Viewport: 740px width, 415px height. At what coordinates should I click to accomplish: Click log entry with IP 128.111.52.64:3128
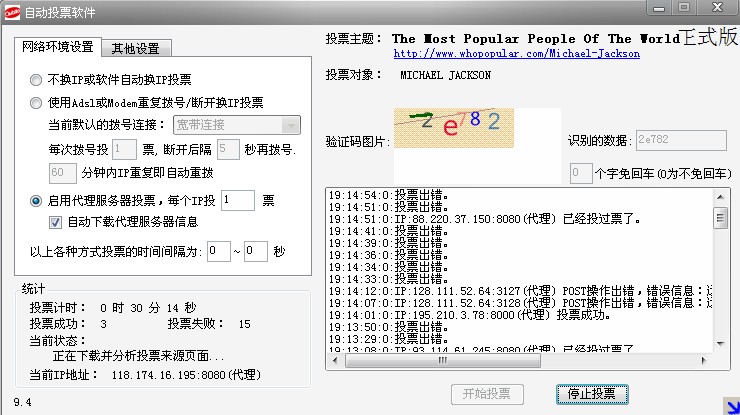click(521, 303)
